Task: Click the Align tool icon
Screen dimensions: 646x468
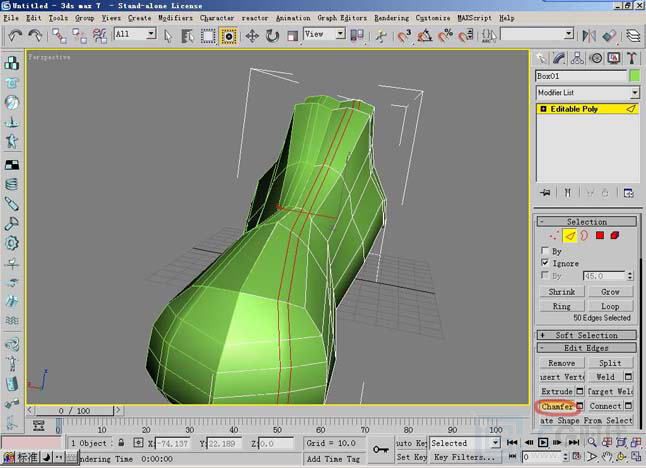Action: point(609,36)
